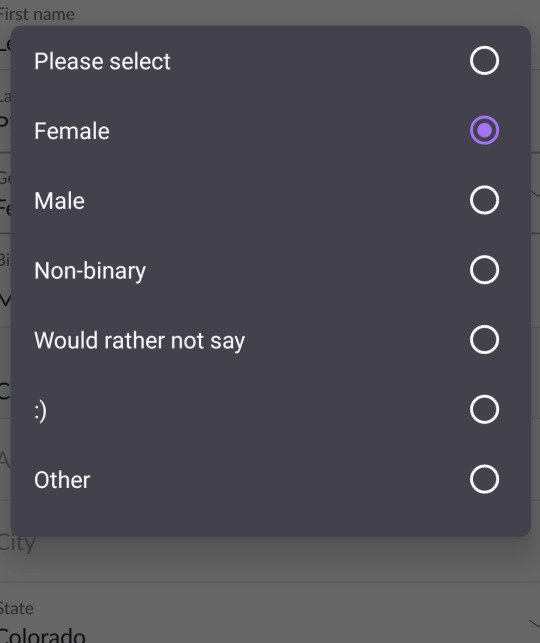Expand the Gender dropdown chevron behind dialog
Viewport: 540px width, 643px height.
point(535,193)
